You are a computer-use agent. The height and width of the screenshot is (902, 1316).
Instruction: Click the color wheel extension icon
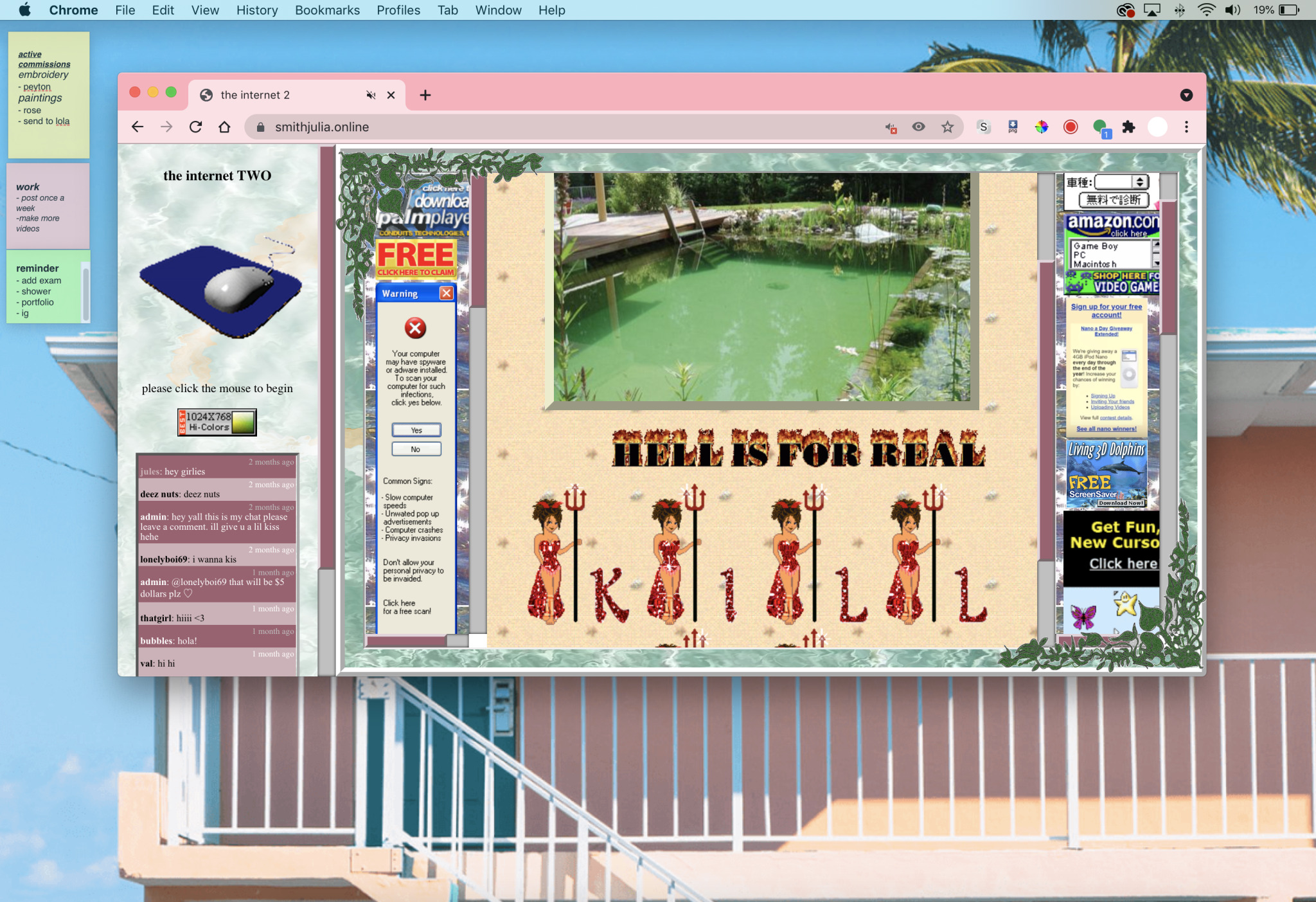pos(1041,127)
